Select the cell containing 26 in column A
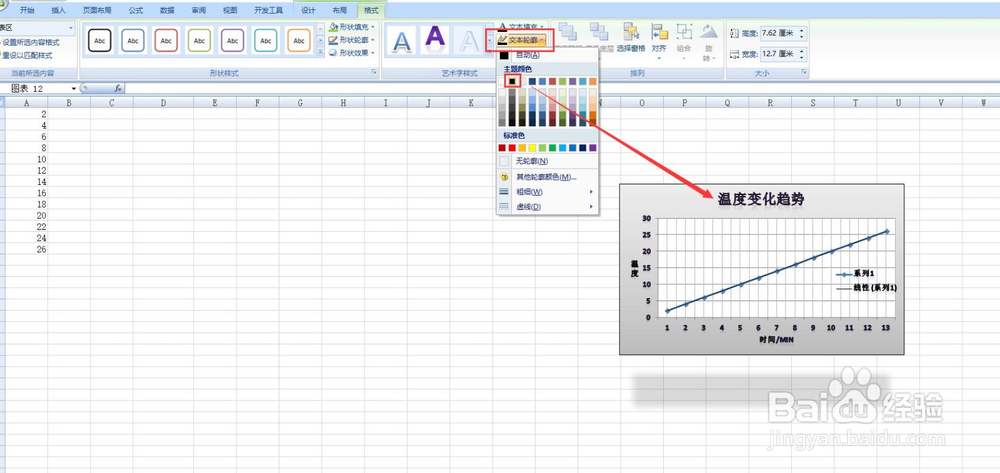 coord(26,249)
